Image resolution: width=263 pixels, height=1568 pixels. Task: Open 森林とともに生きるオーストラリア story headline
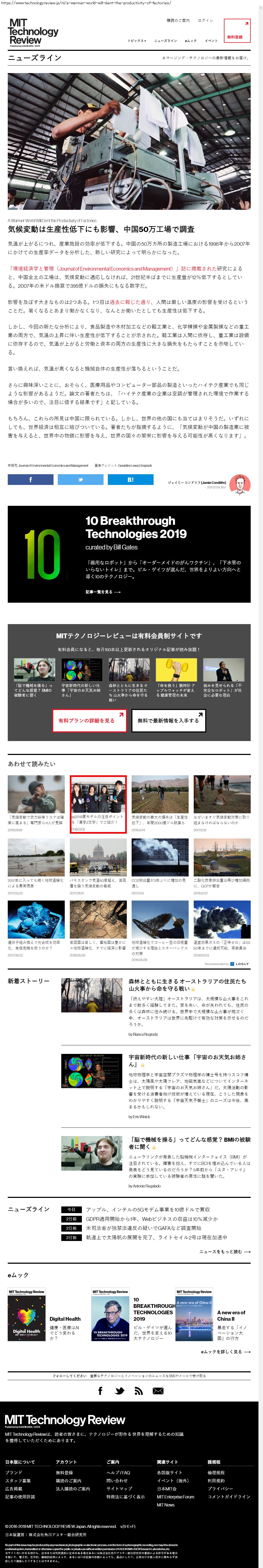(x=188, y=985)
